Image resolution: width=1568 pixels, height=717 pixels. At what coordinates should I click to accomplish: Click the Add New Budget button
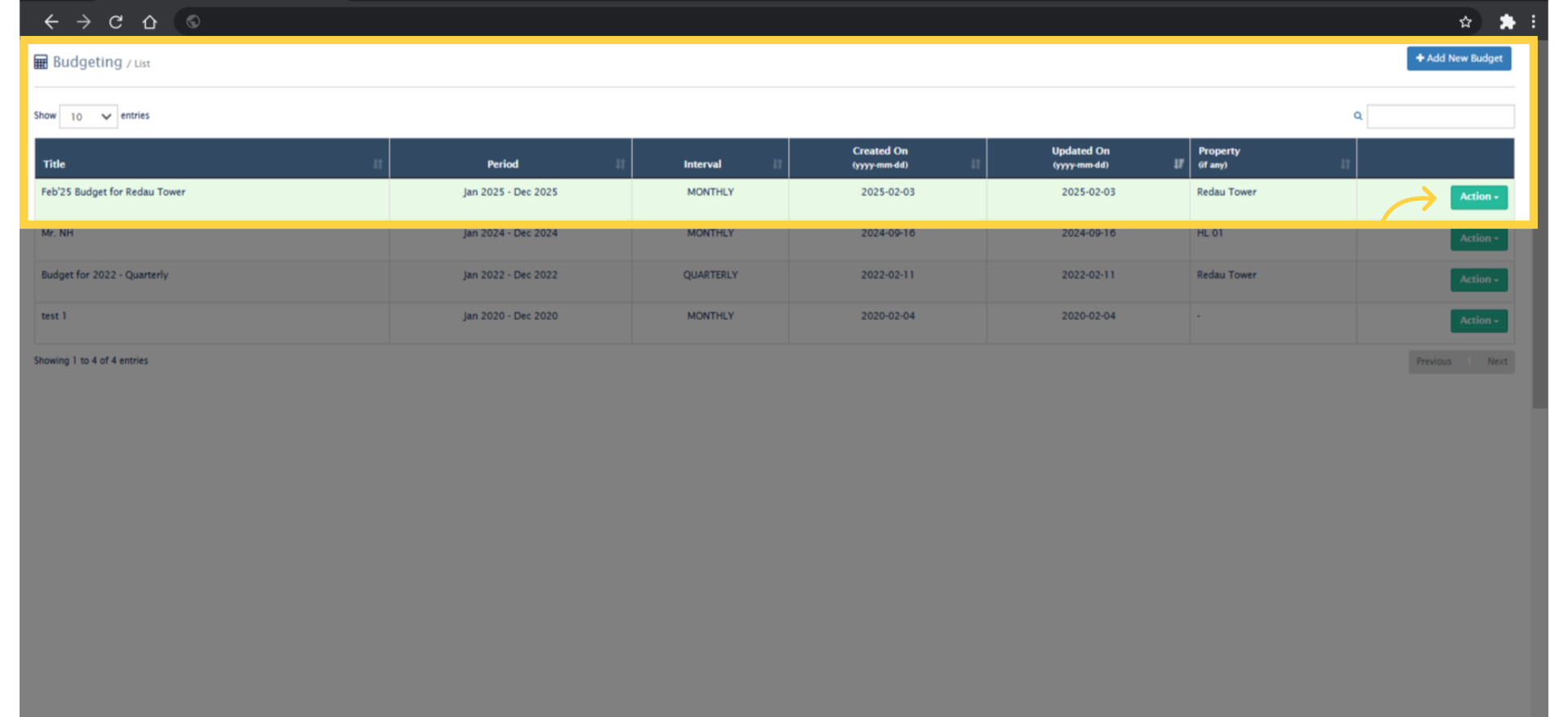coord(1459,59)
